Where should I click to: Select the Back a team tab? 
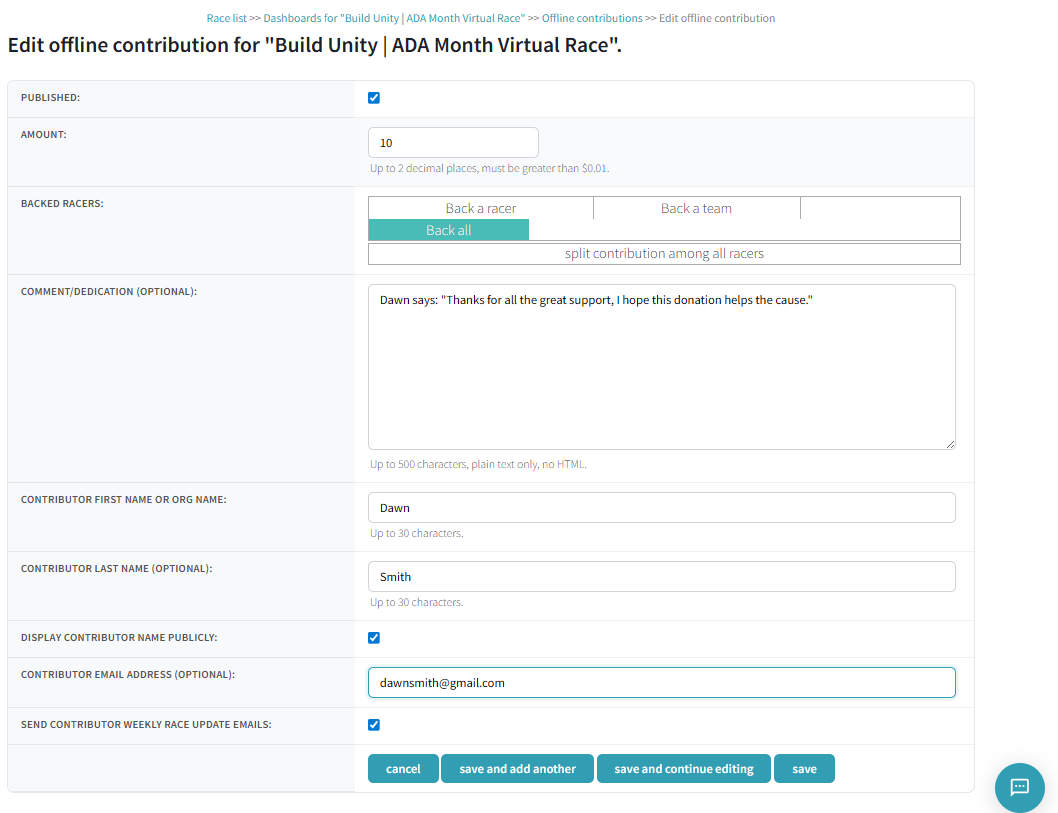[x=696, y=208]
